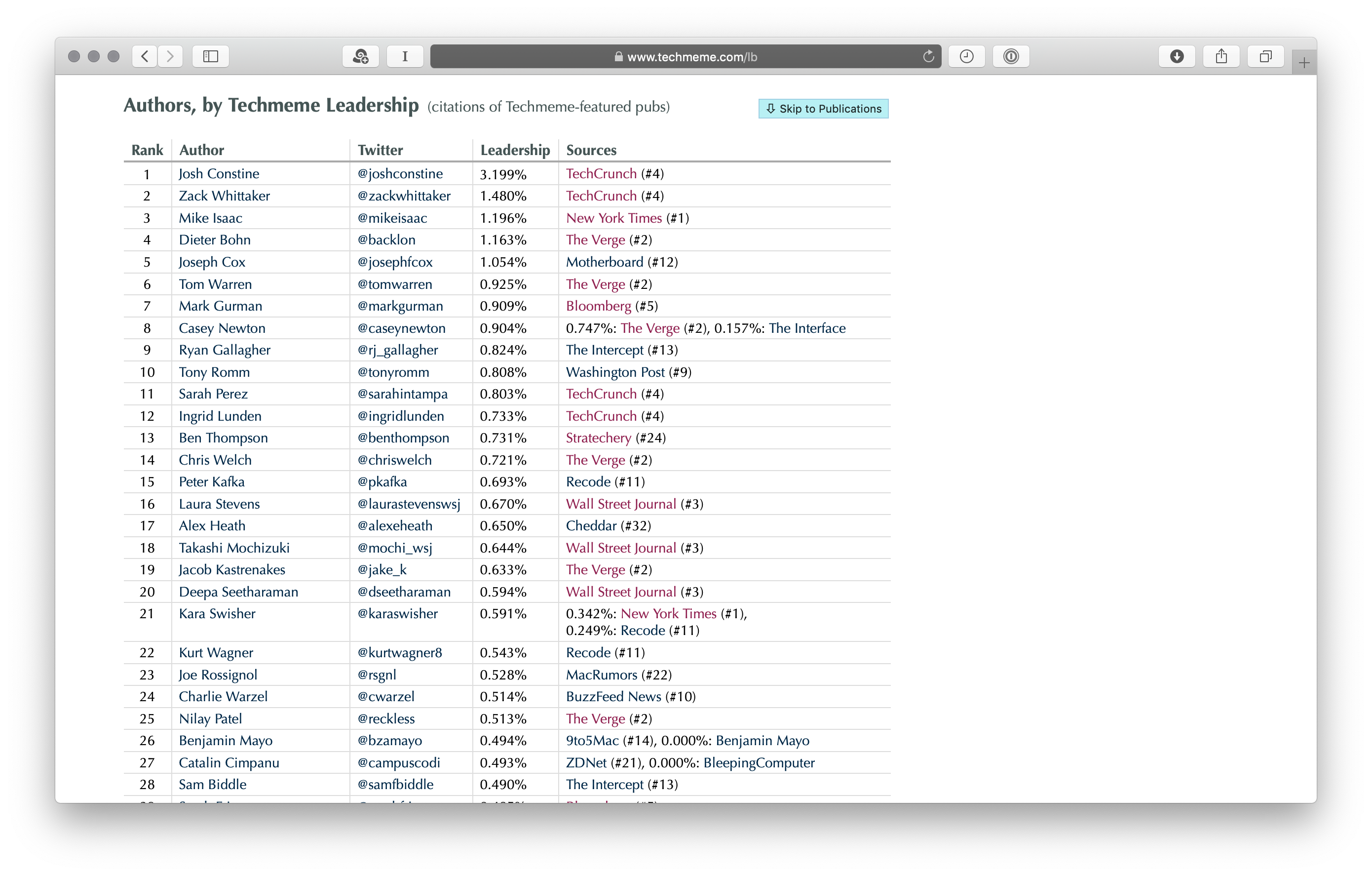The image size is (1372, 876).
Task: Open Joseph Cox author link
Action: [x=211, y=262]
